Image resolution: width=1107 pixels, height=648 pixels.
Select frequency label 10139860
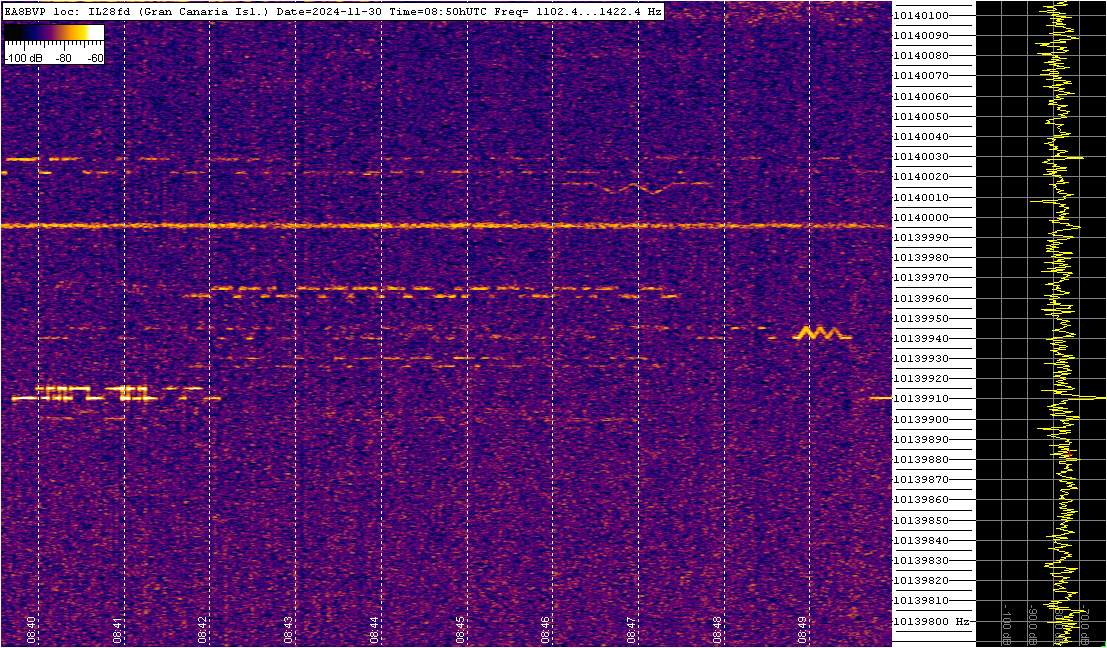(x=921, y=500)
